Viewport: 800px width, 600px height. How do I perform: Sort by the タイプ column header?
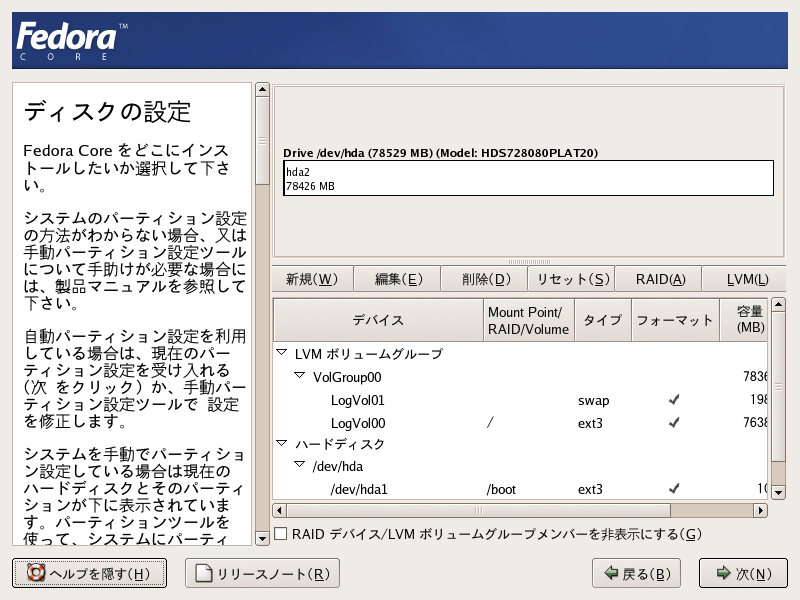(x=603, y=320)
